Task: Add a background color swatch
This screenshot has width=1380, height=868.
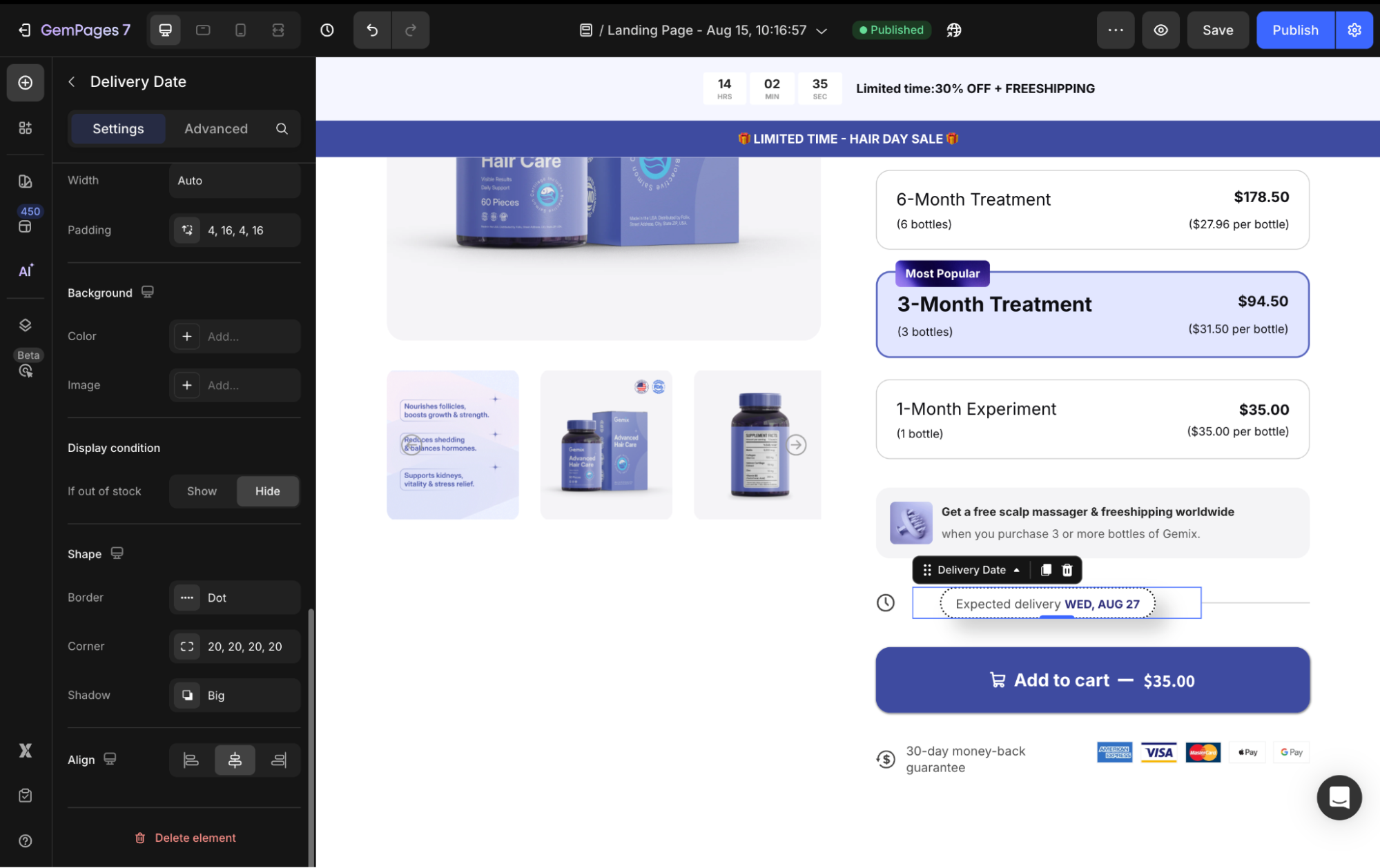Action: (187, 337)
